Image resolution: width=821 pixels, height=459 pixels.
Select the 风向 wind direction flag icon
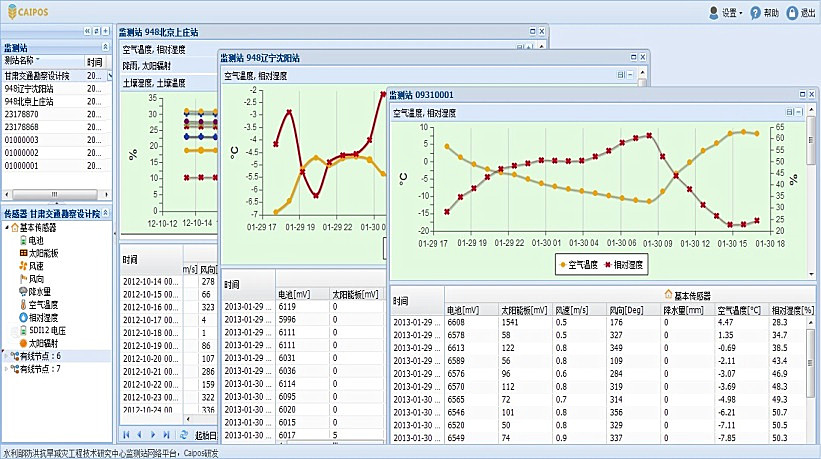click(x=24, y=279)
